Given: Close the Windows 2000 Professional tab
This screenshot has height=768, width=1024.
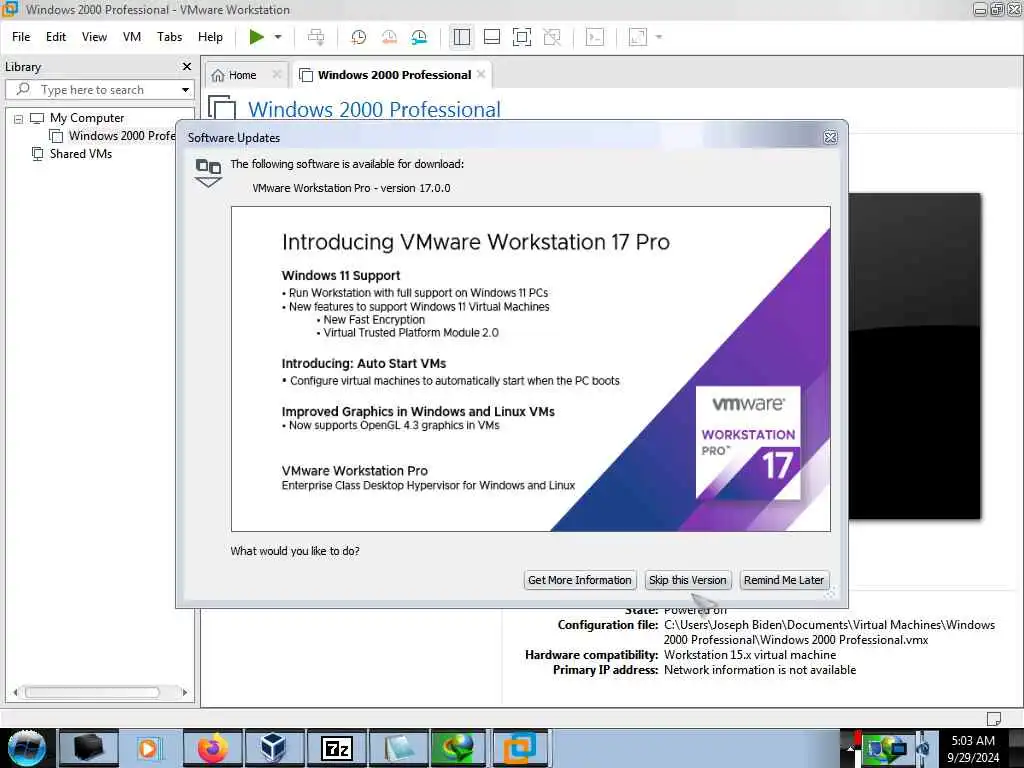Looking at the screenshot, I should pos(481,74).
